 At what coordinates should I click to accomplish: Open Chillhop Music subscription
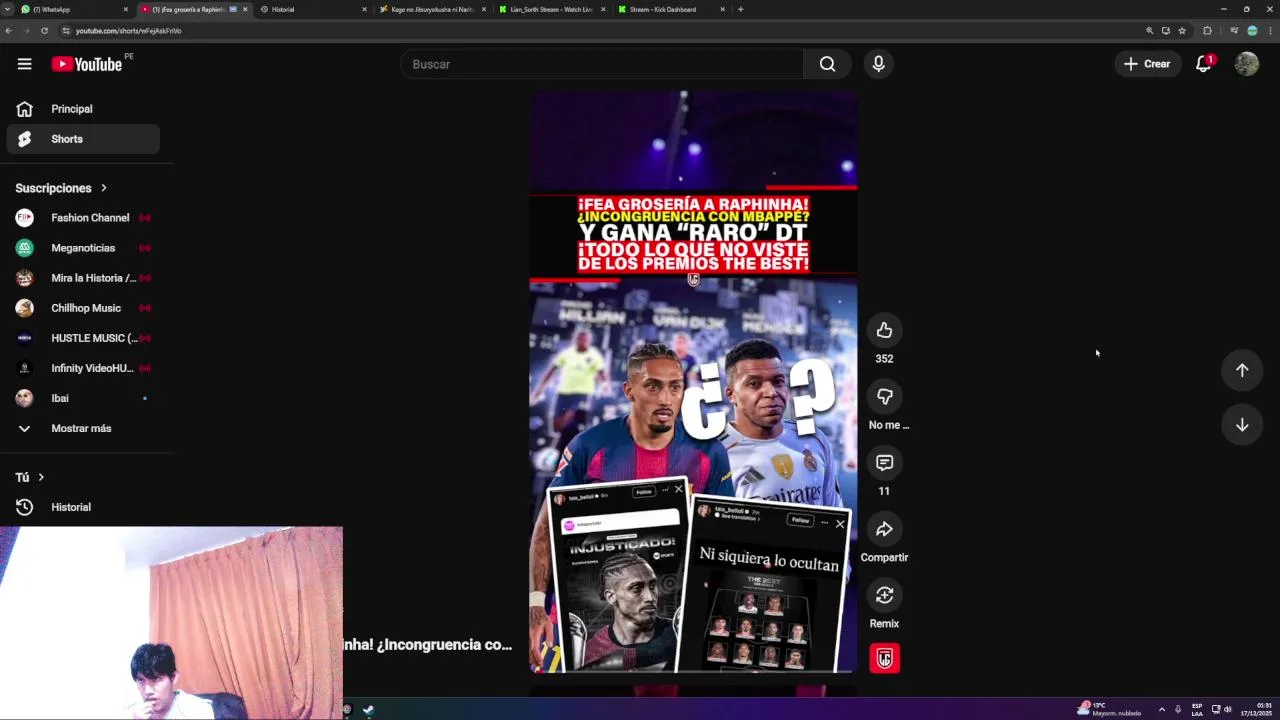[83, 308]
